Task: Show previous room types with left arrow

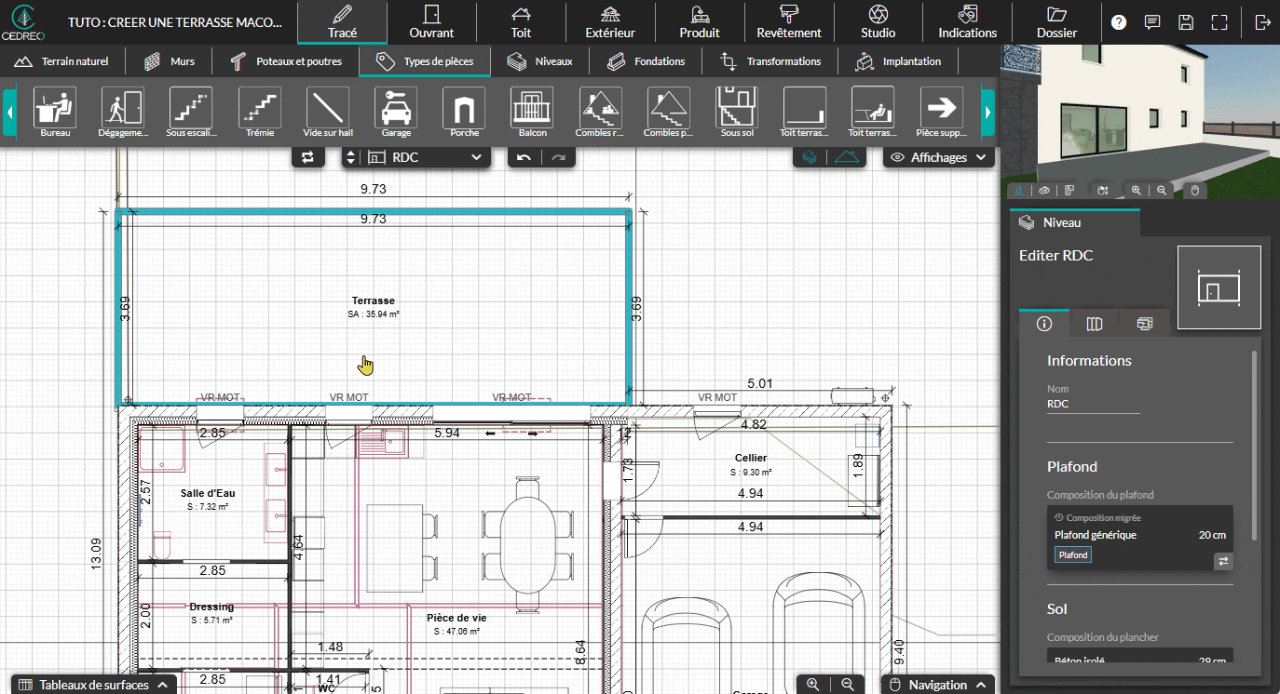Action: tap(10, 112)
